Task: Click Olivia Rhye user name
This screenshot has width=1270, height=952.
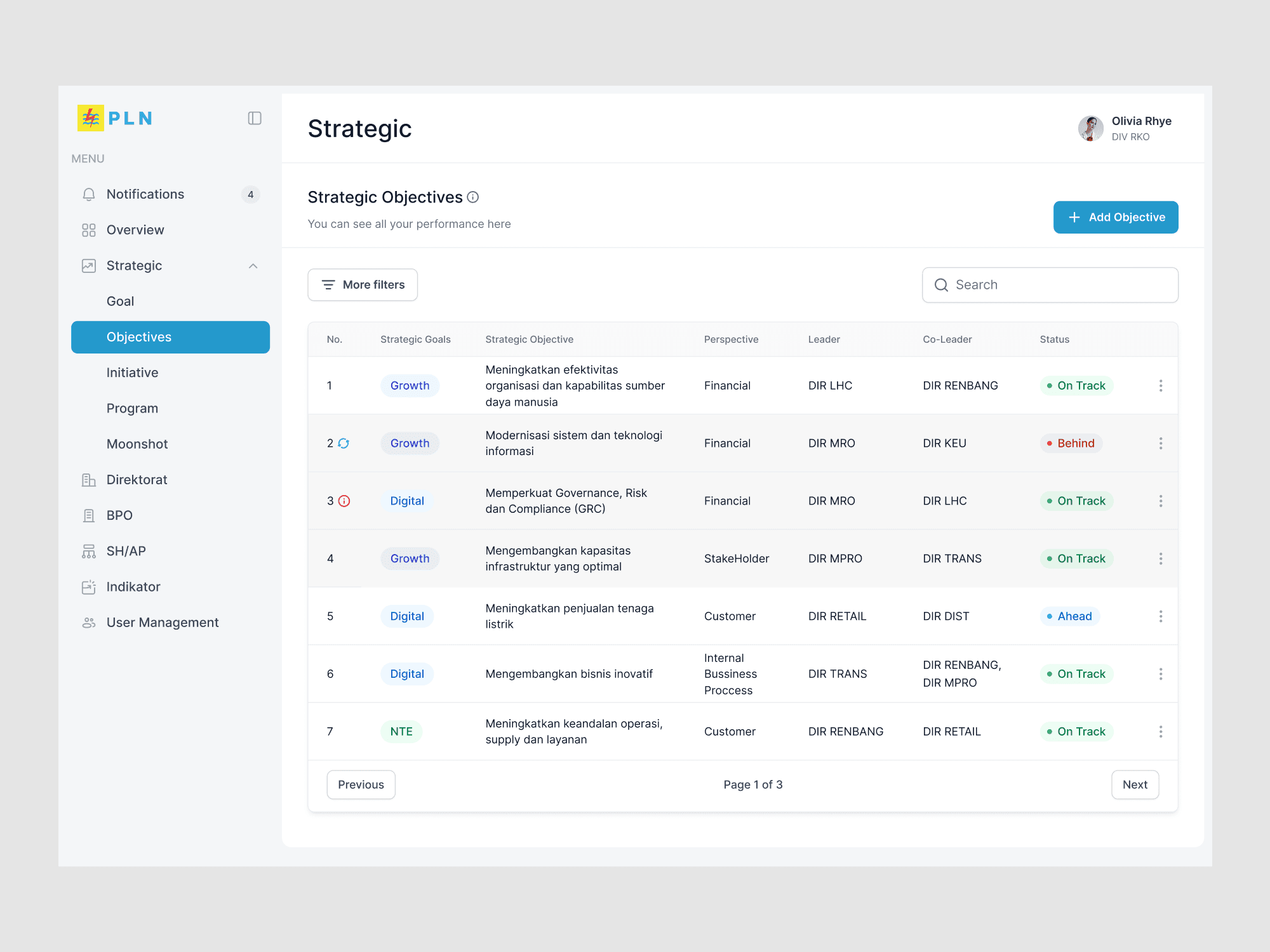Action: tap(1141, 121)
